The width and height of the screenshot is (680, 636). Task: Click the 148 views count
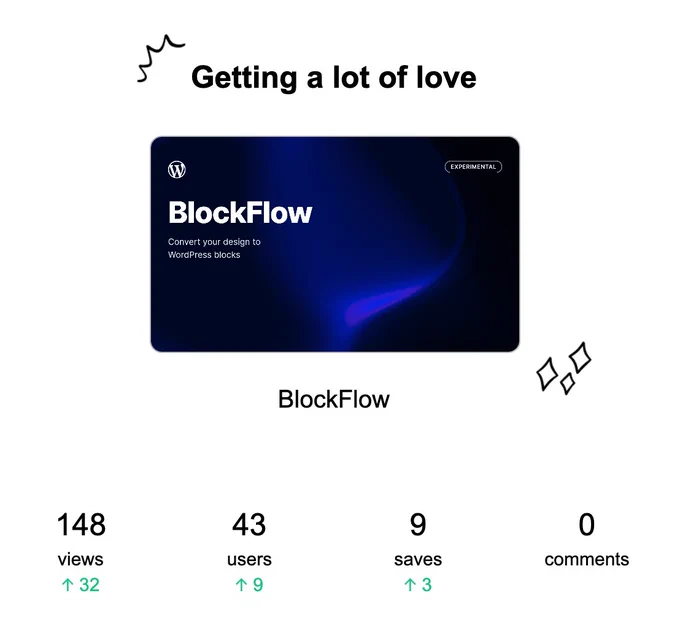pyautogui.click(x=81, y=525)
